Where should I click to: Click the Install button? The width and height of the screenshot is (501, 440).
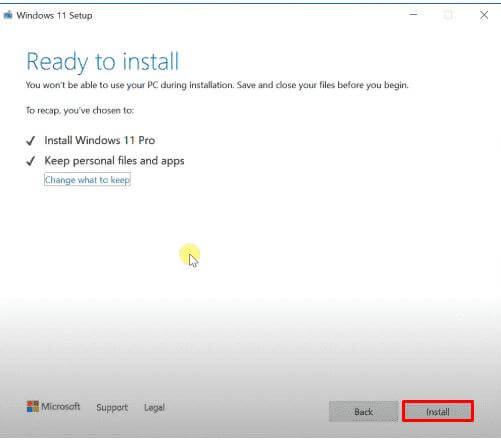coord(438,412)
